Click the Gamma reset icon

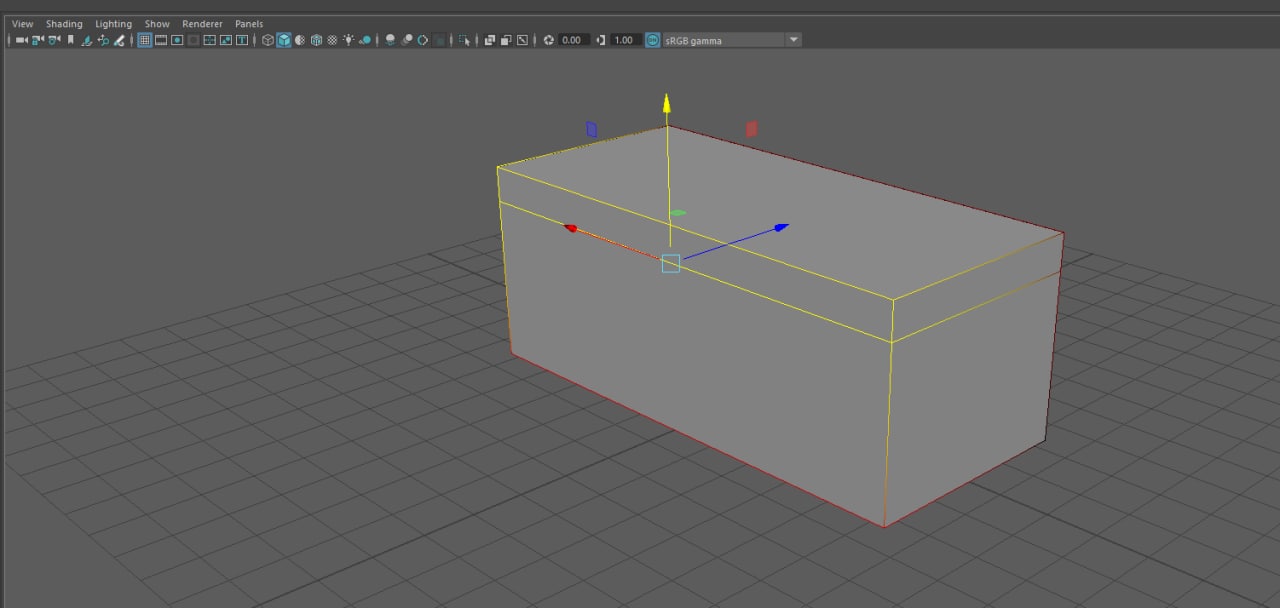601,40
